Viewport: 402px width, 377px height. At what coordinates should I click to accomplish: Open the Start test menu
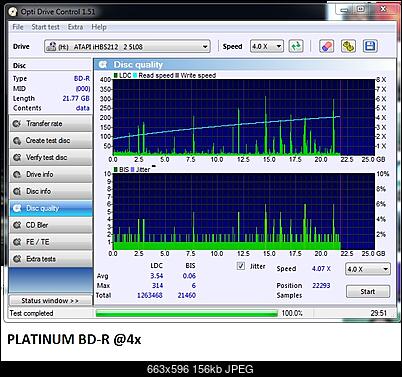(45, 27)
